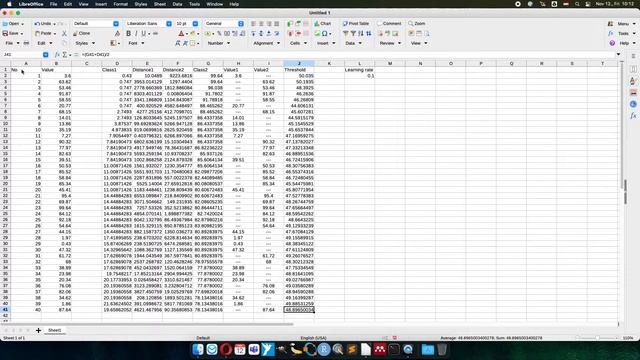
Task: Select column J header
Action: click(299, 63)
